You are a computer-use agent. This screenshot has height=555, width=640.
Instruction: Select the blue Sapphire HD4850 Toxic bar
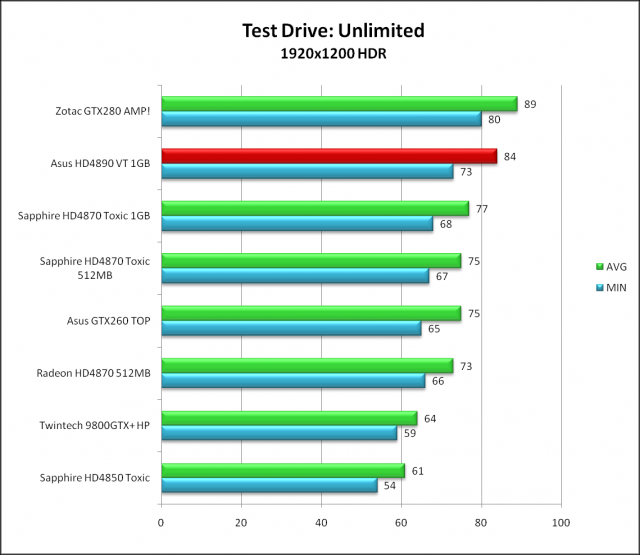click(269, 485)
